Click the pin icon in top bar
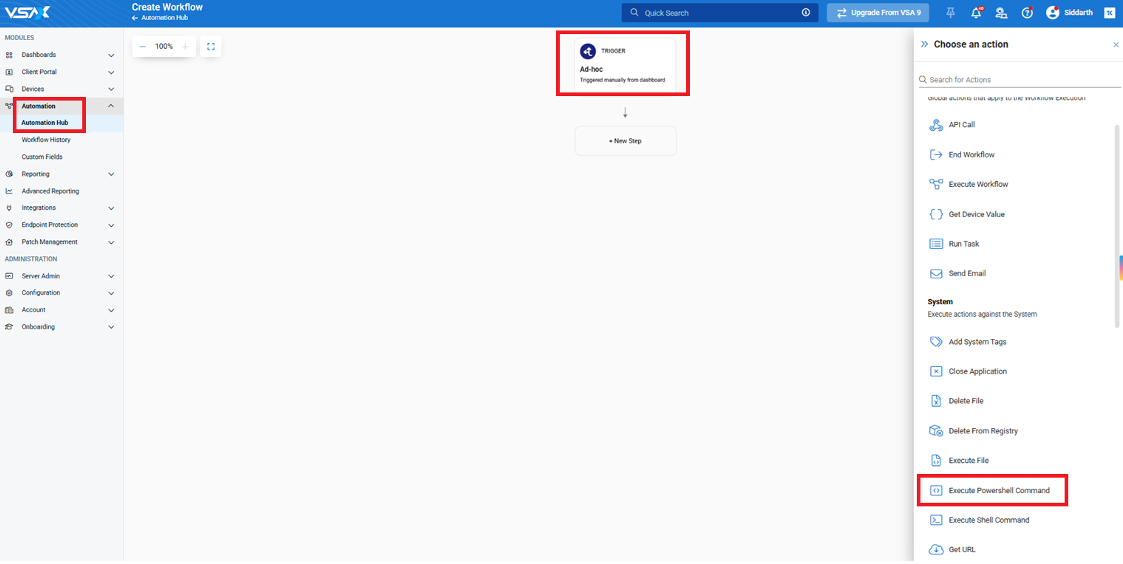 point(950,13)
